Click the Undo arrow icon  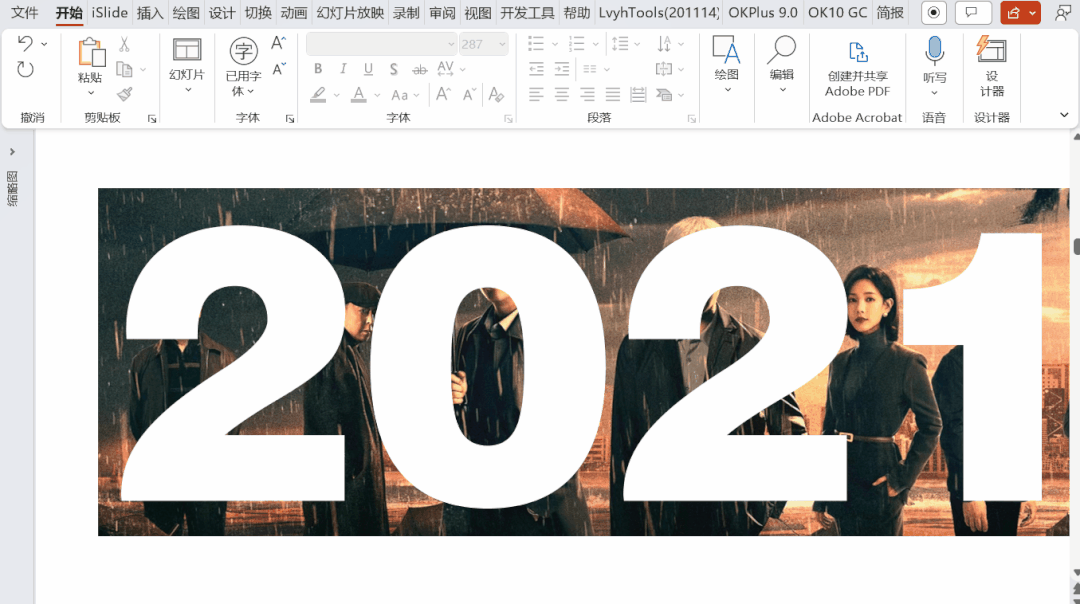tap(25, 43)
